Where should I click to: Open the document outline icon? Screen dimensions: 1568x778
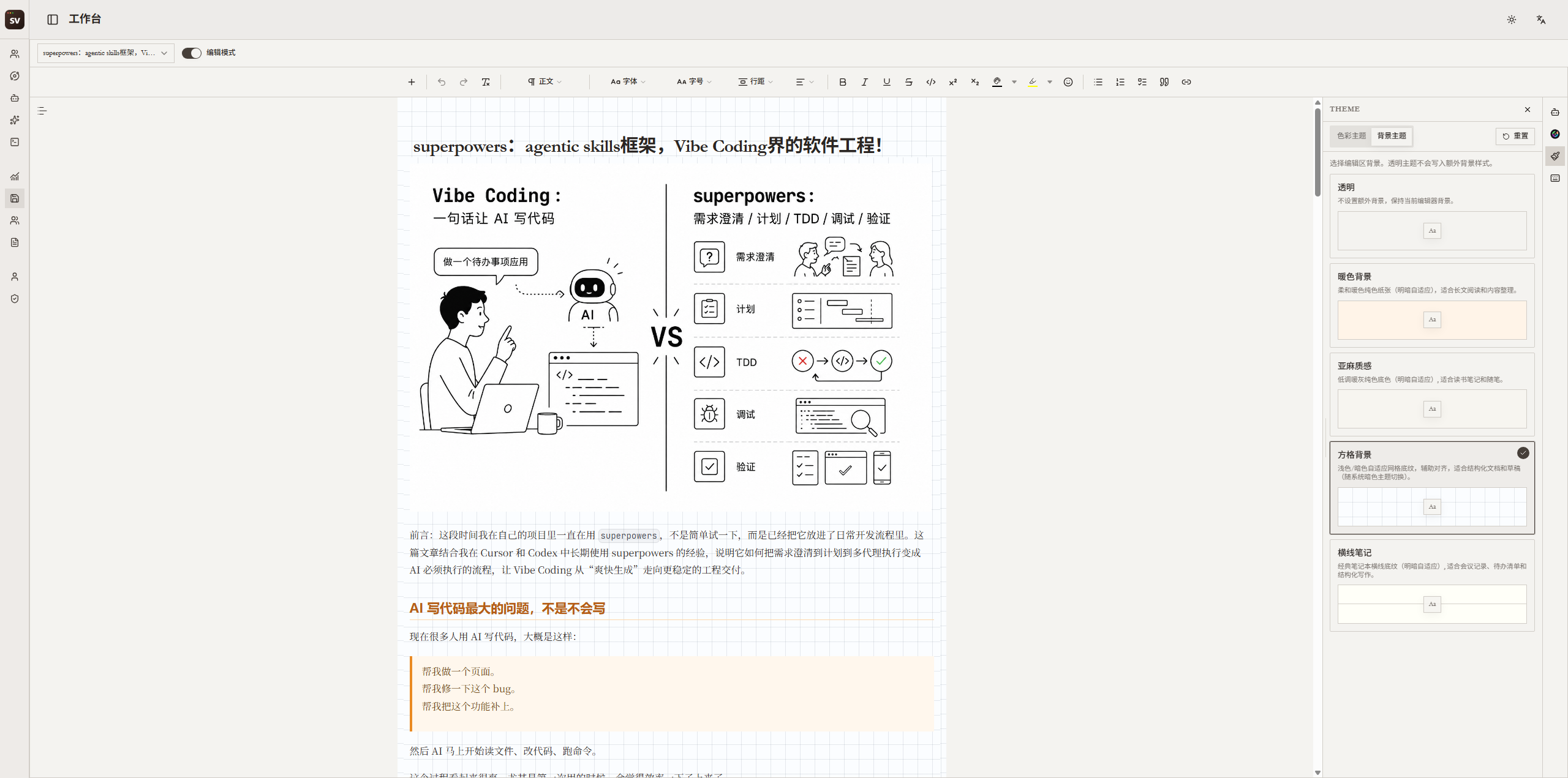(42, 111)
